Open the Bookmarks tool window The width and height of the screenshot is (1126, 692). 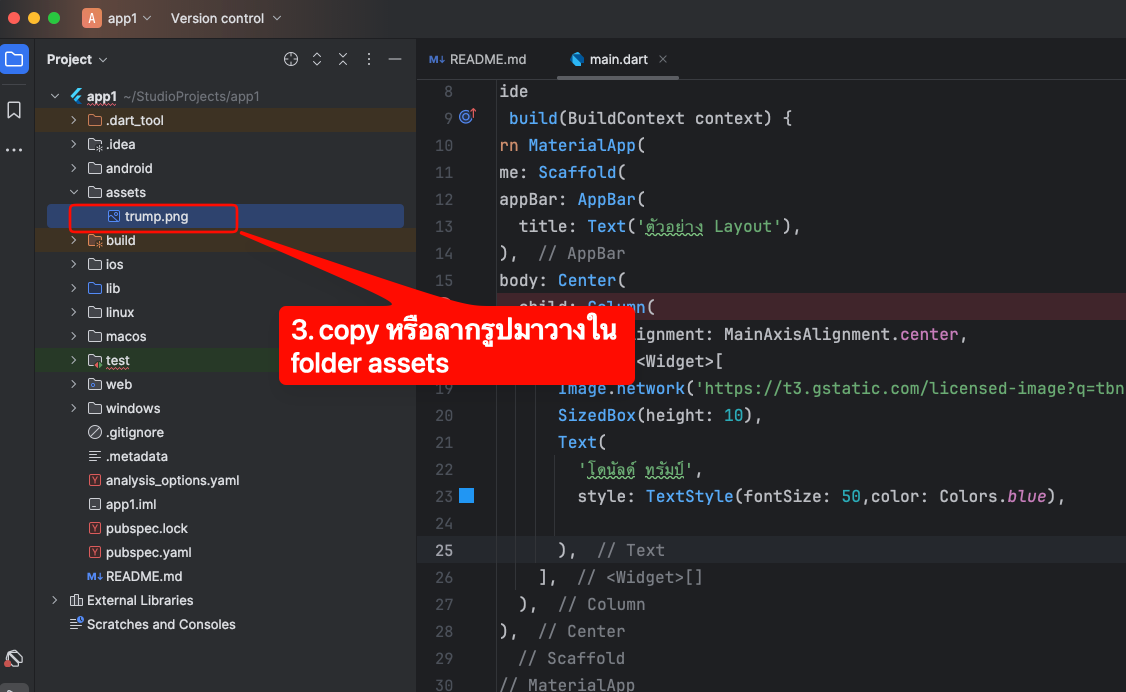tap(14, 110)
